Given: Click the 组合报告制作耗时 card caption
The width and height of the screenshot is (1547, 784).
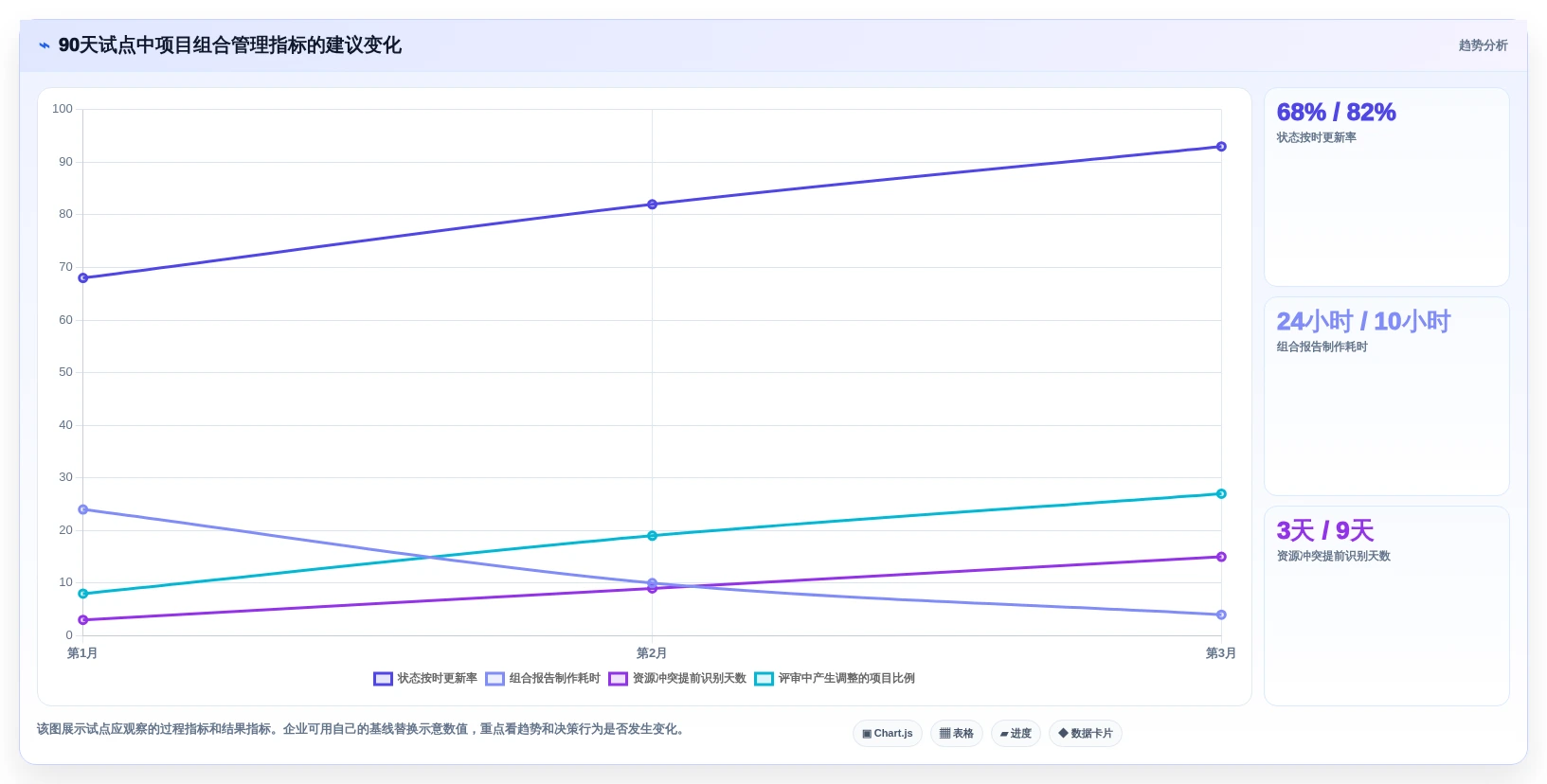Looking at the screenshot, I should (x=1322, y=347).
